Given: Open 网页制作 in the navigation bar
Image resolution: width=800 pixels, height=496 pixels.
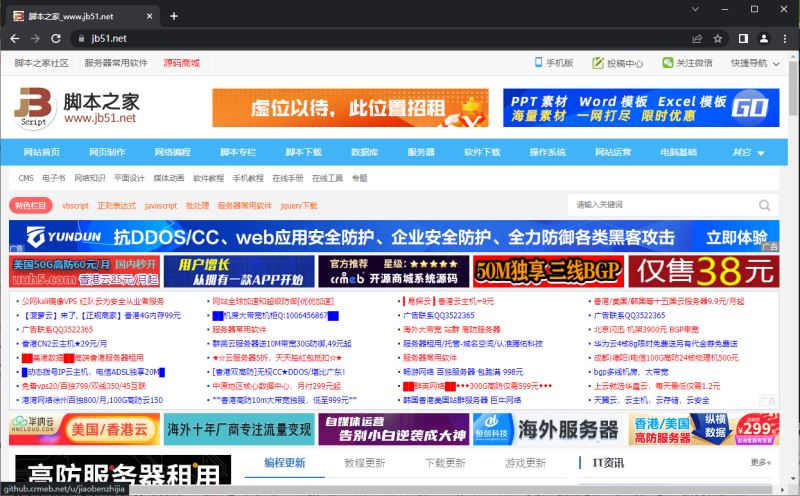Looking at the screenshot, I should pyautogui.click(x=107, y=152).
